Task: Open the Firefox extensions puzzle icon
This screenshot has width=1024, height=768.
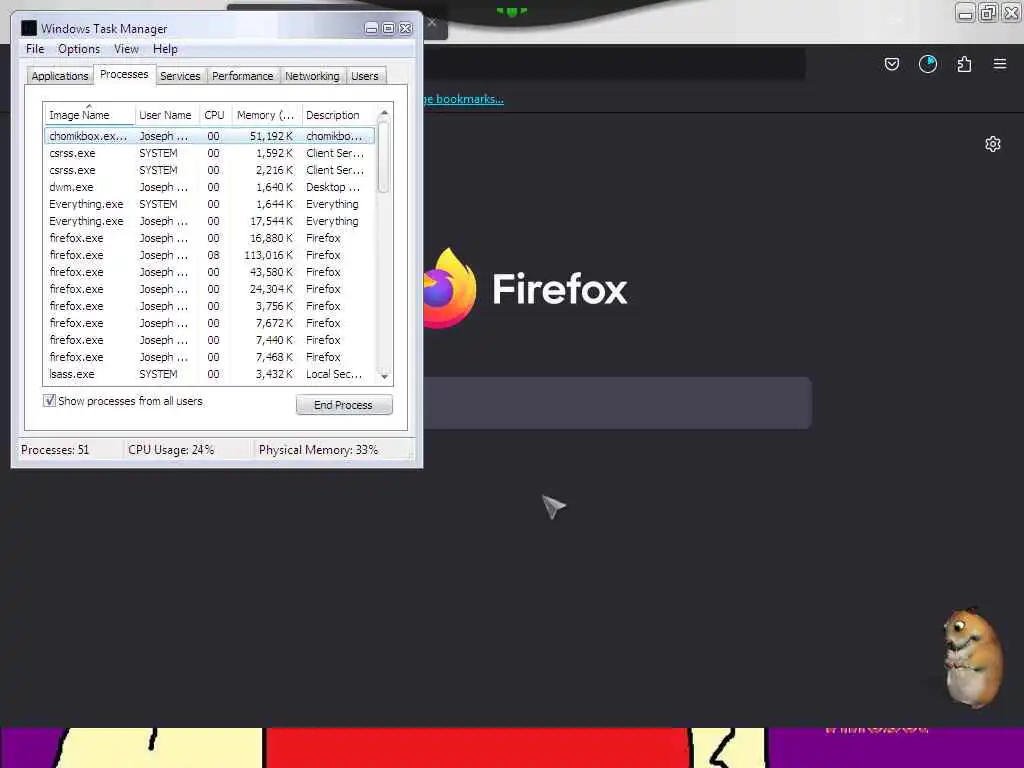Action: [964, 64]
